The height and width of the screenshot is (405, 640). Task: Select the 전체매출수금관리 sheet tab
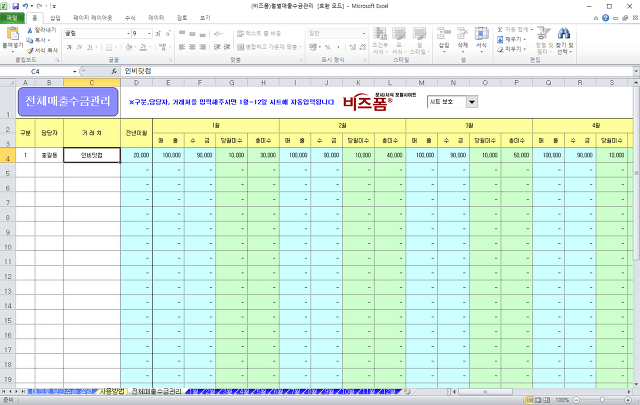[x=157, y=392]
